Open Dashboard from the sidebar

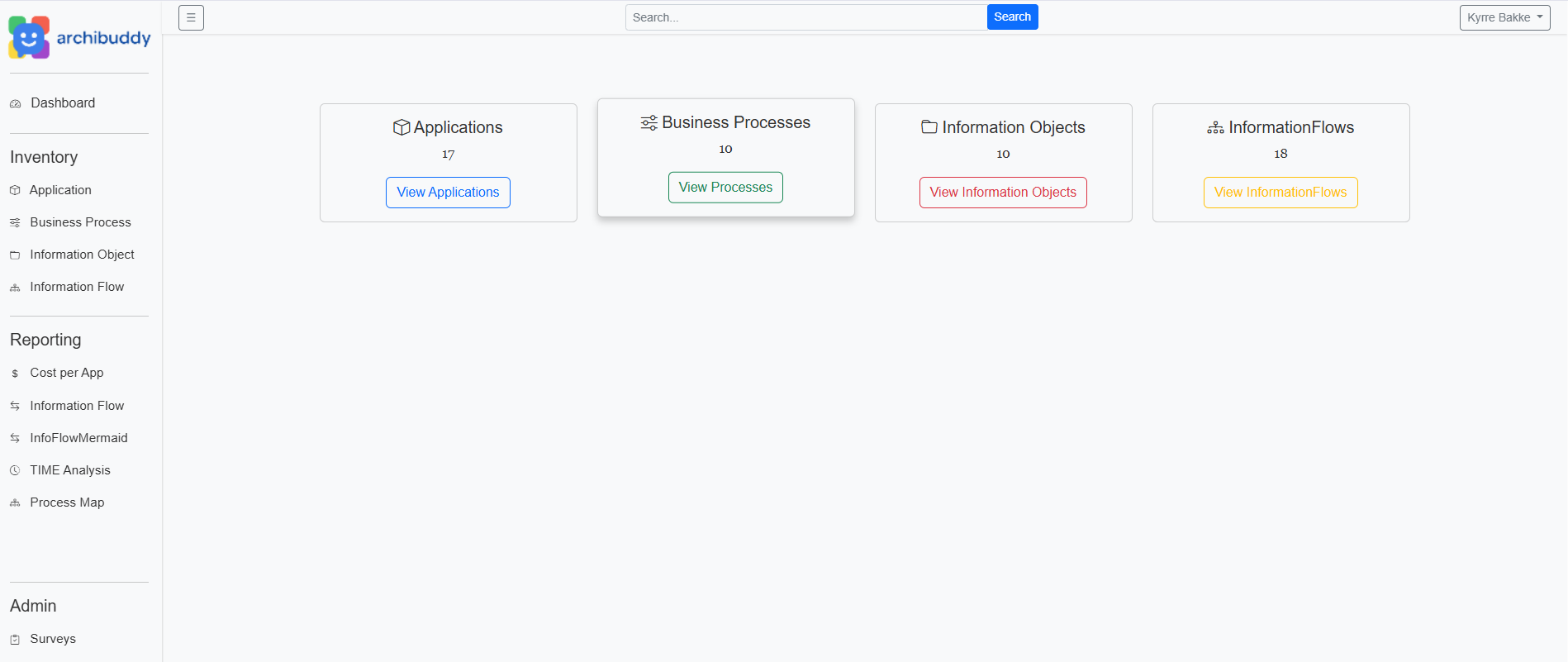[x=63, y=102]
